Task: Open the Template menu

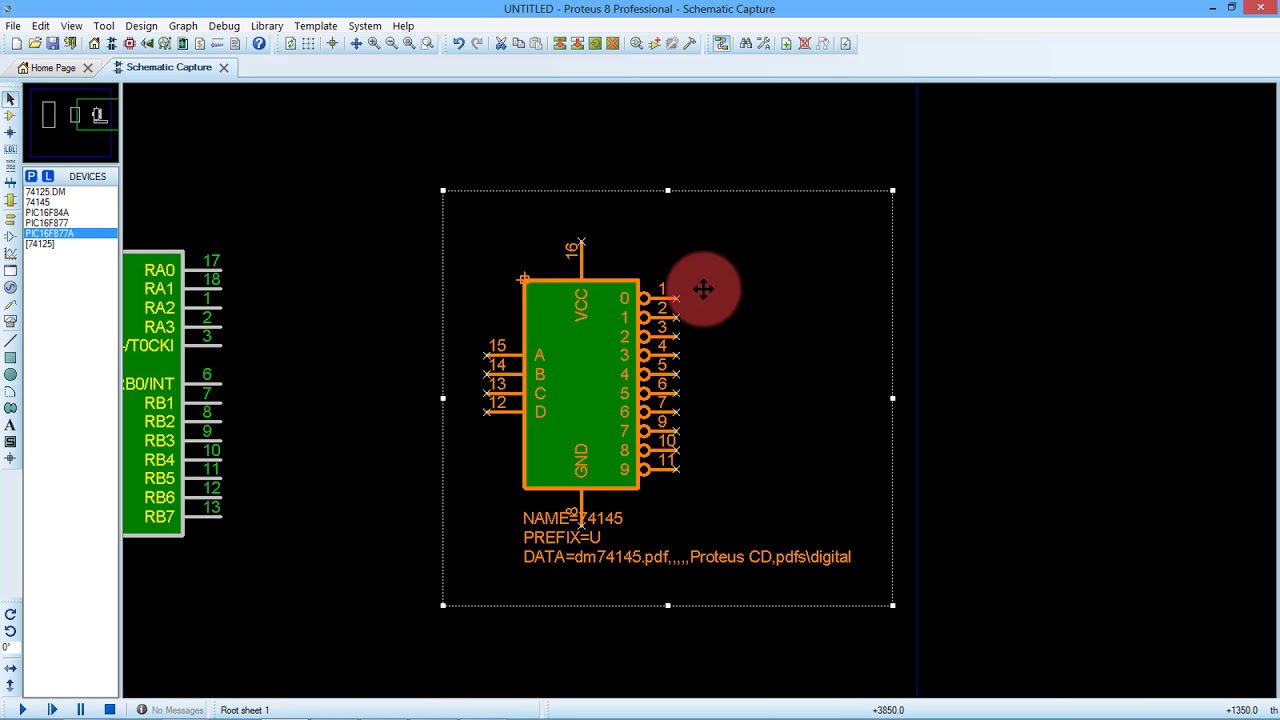Action: click(315, 26)
